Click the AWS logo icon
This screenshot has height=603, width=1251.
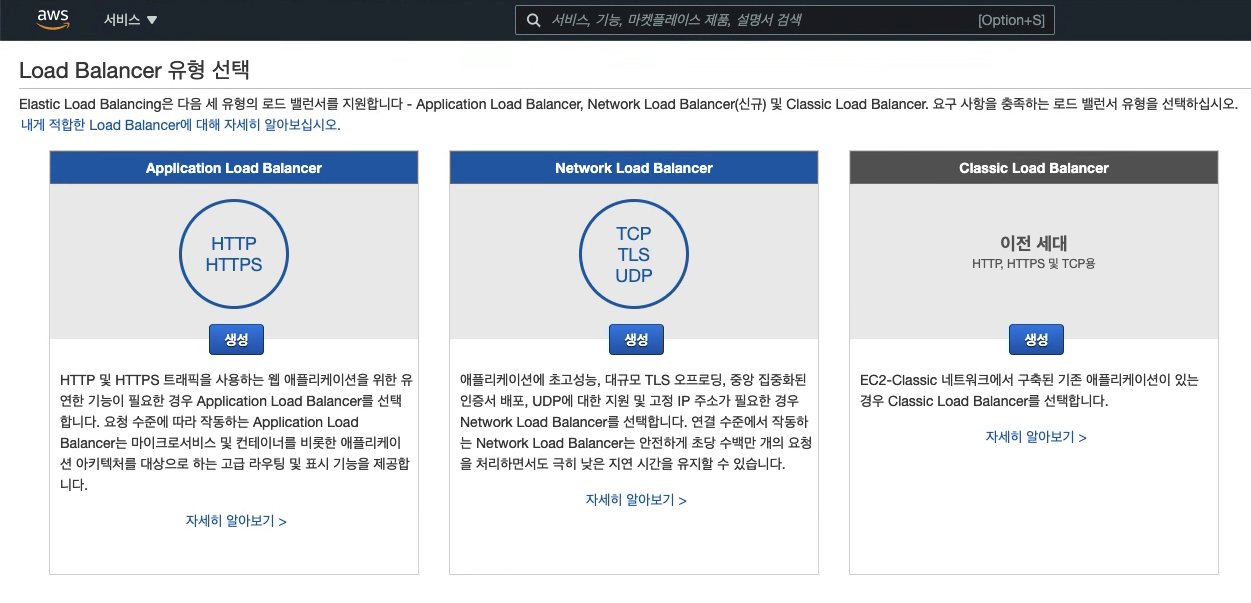click(x=53, y=20)
